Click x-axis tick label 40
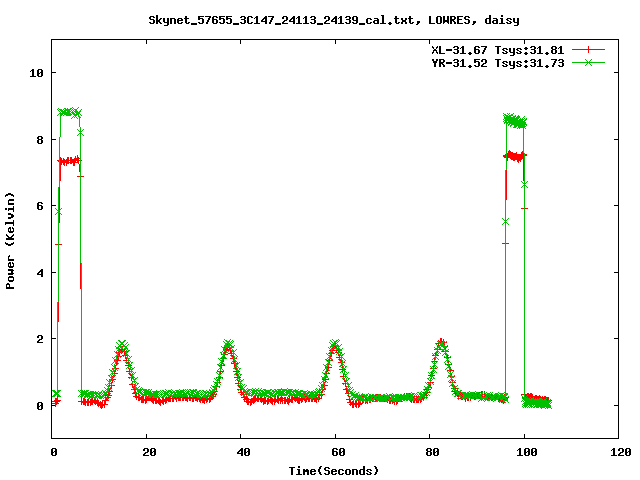This screenshot has width=640, height=480. click(x=244, y=452)
